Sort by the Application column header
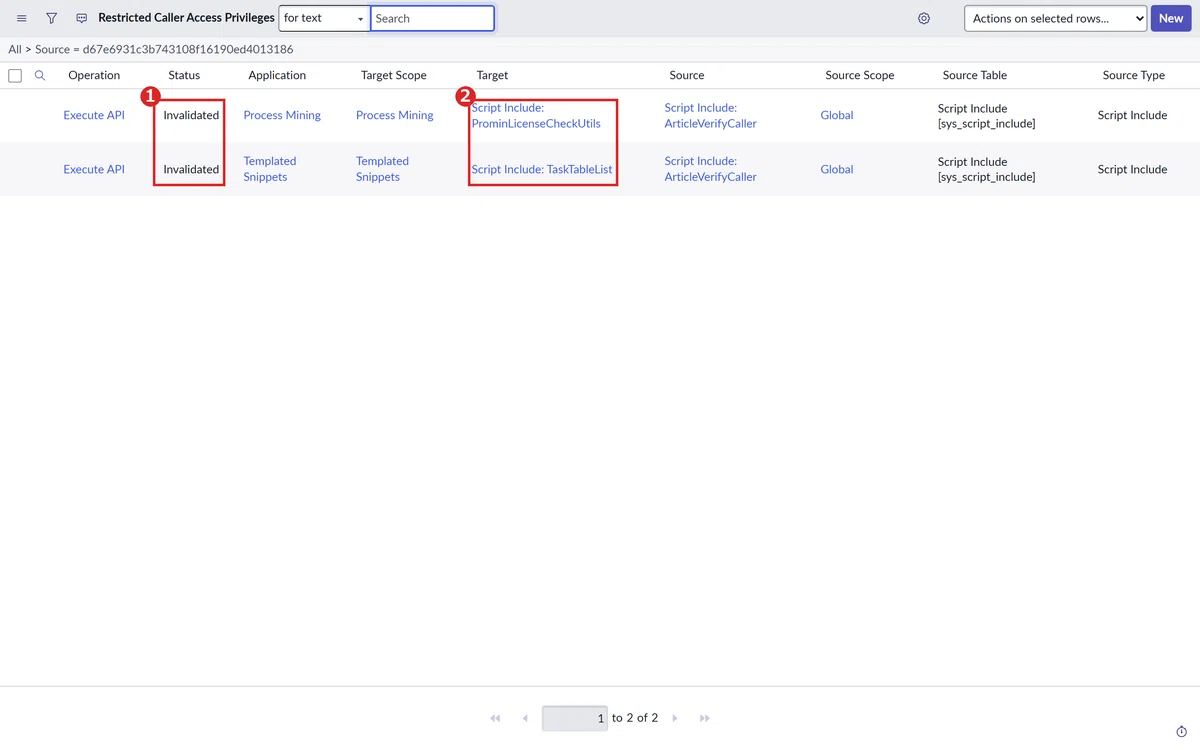Viewport: 1200px width, 750px height. coord(277,75)
